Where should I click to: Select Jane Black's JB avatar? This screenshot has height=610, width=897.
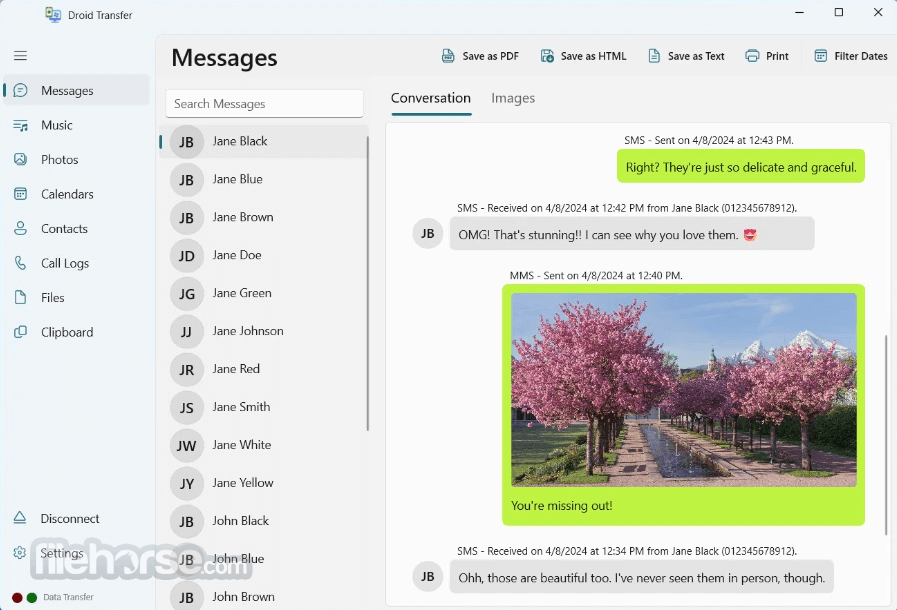pyautogui.click(x=186, y=142)
